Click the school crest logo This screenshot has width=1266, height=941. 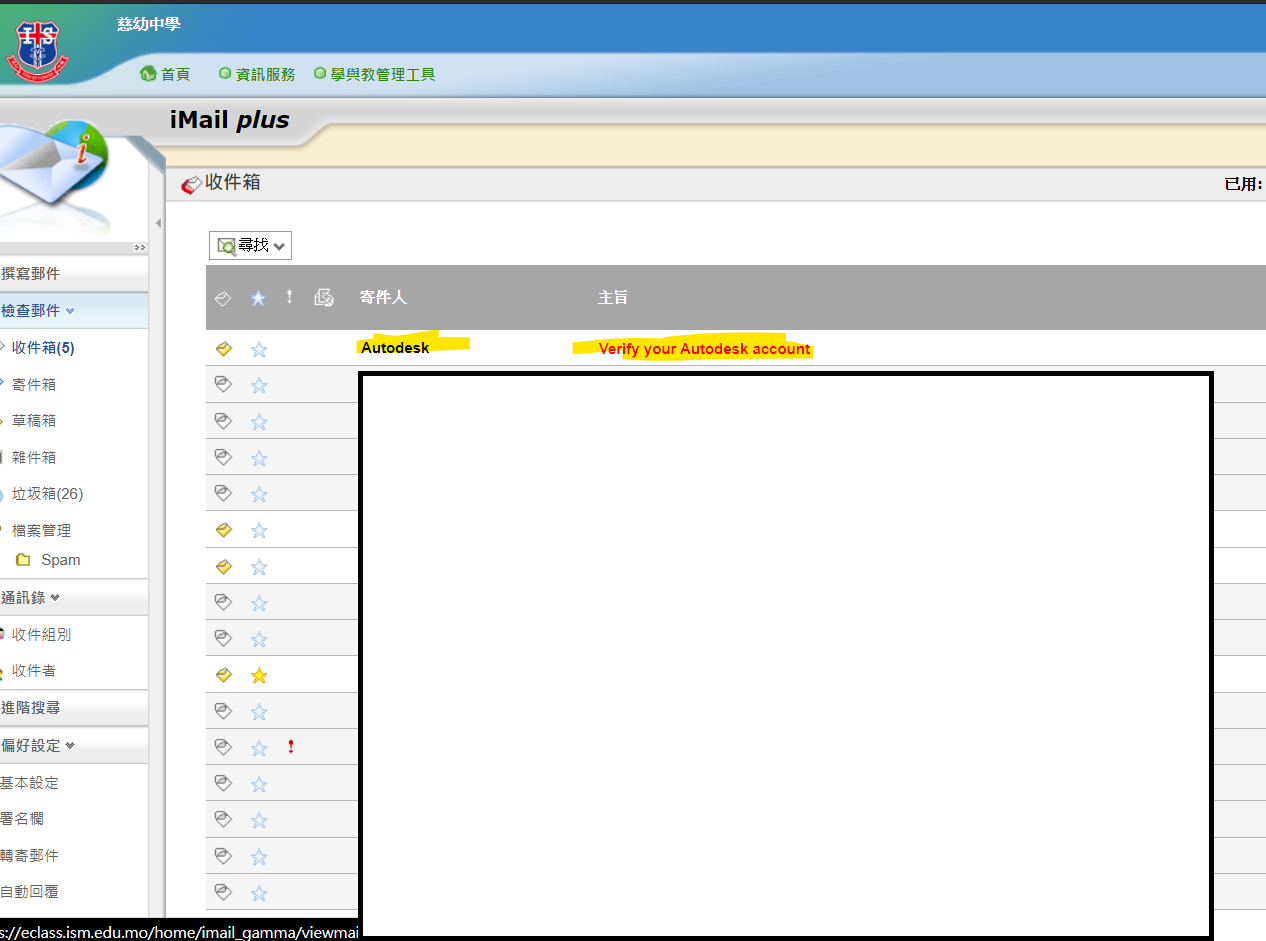(x=36, y=50)
